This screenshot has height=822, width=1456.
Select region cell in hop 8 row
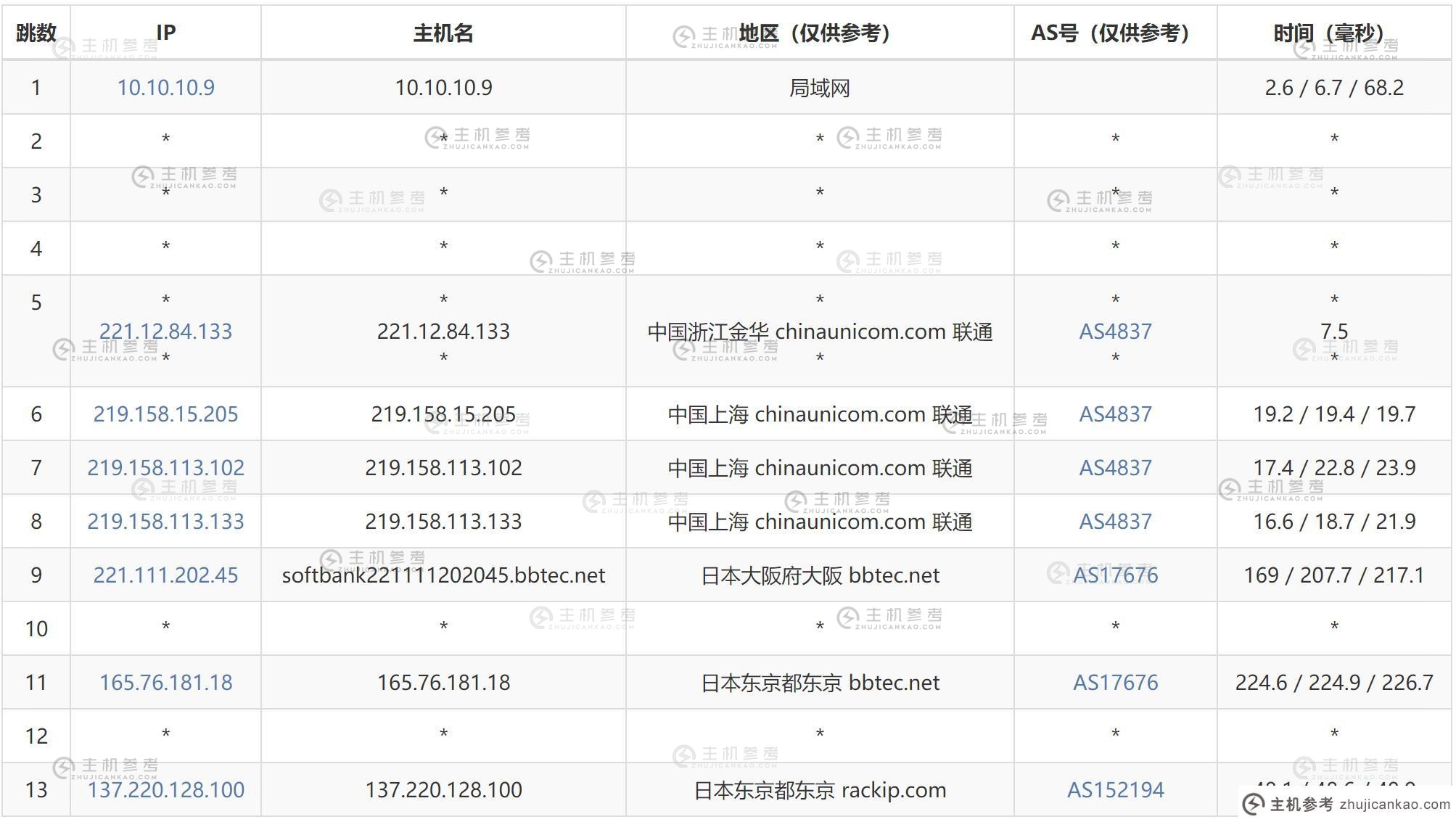(x=820, y=522)
